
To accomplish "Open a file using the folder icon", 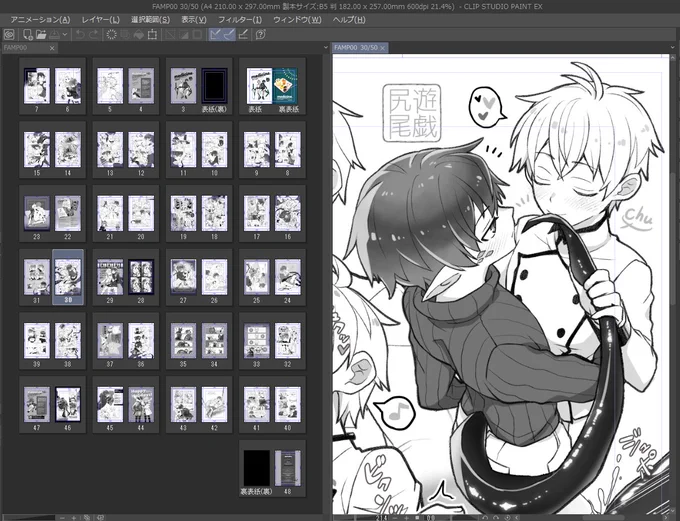I will (x=41, y=34).
